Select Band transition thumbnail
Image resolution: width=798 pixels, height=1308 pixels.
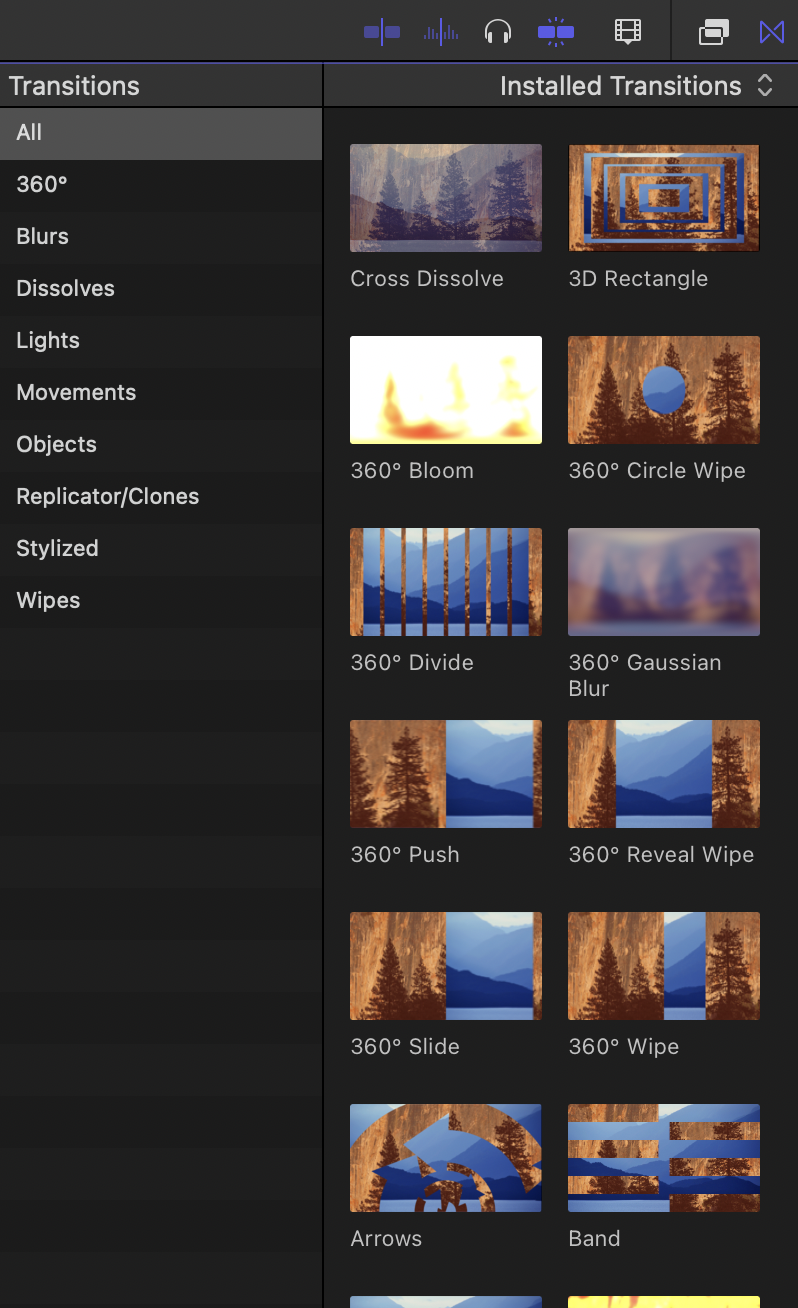point(664,1158)
